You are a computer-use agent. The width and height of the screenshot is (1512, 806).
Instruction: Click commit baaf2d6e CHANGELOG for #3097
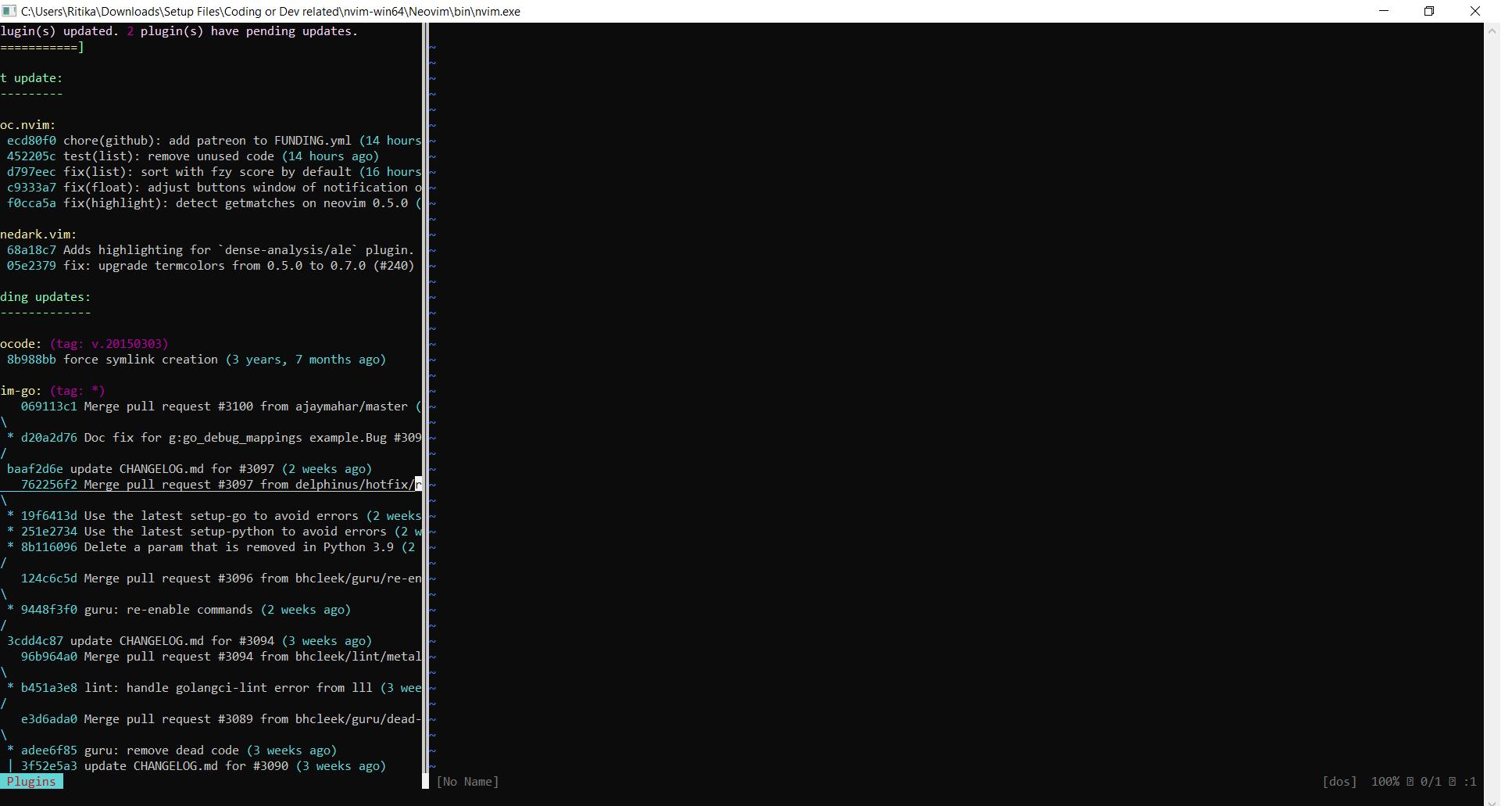pyautogui.click(x=189, y=469)
